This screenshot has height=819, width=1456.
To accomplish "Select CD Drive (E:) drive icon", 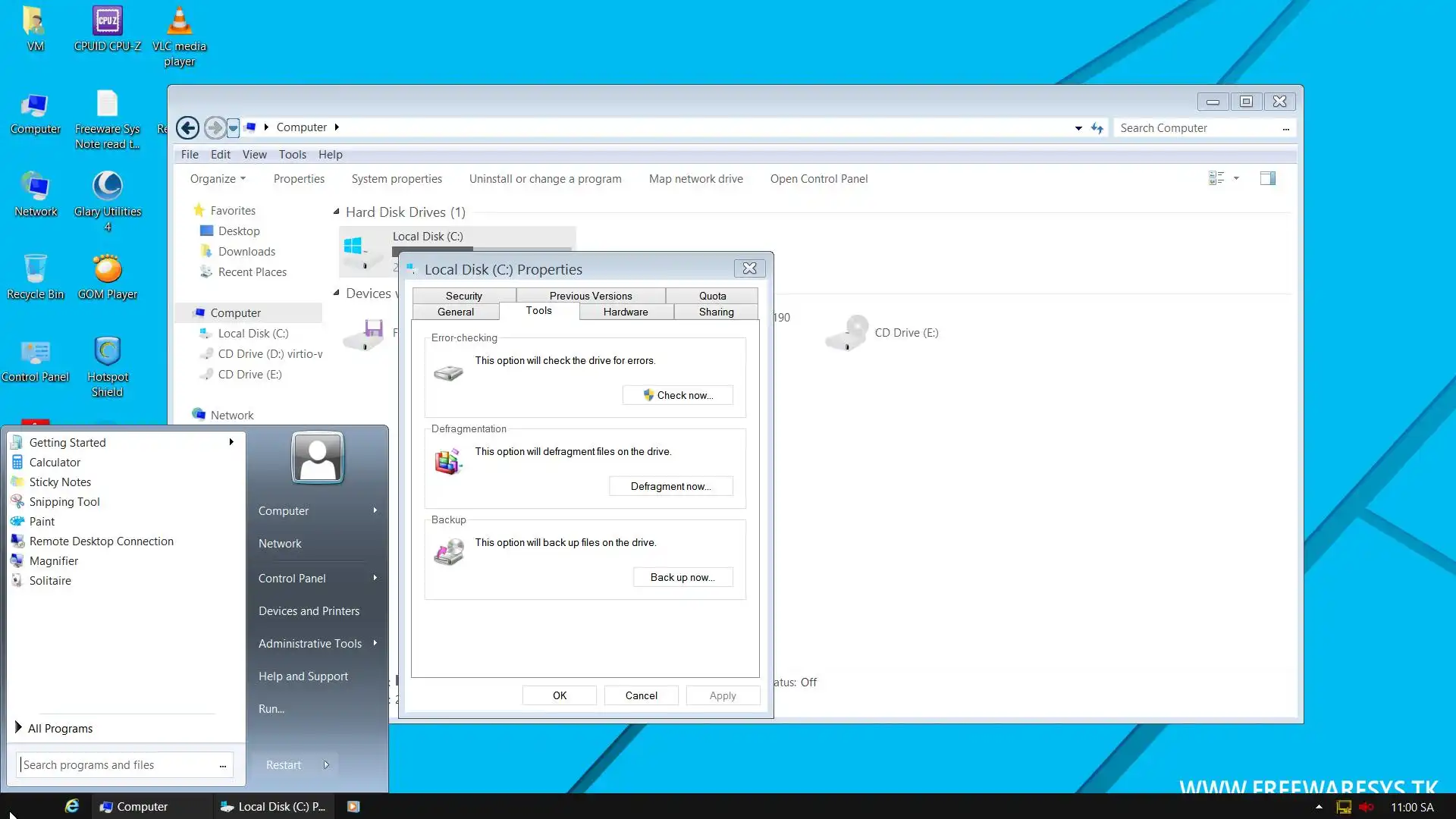I will [x=848, y=333].
